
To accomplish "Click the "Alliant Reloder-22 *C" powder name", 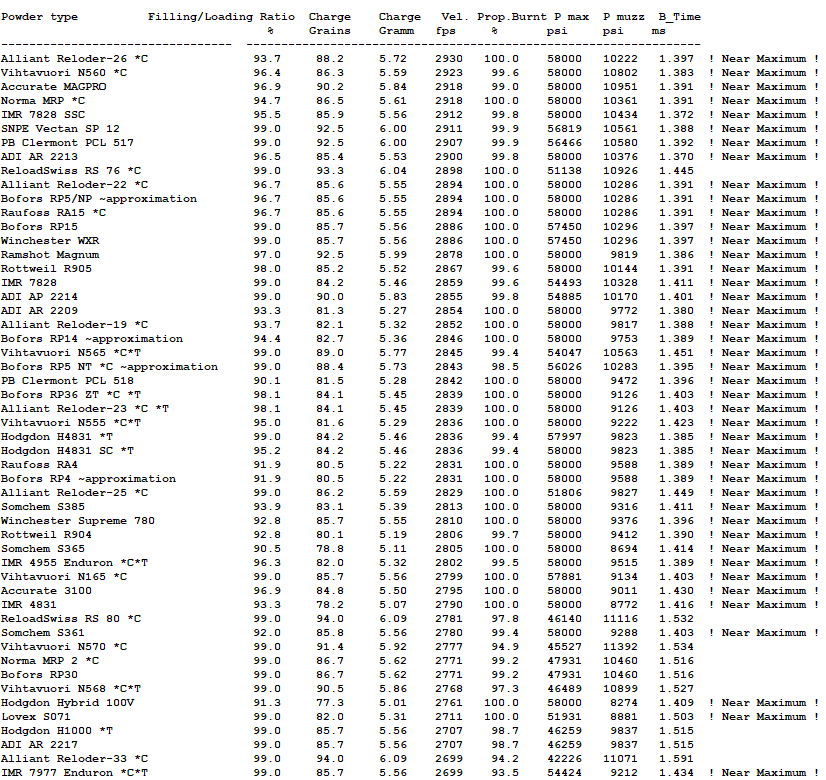I will point(74,185).
